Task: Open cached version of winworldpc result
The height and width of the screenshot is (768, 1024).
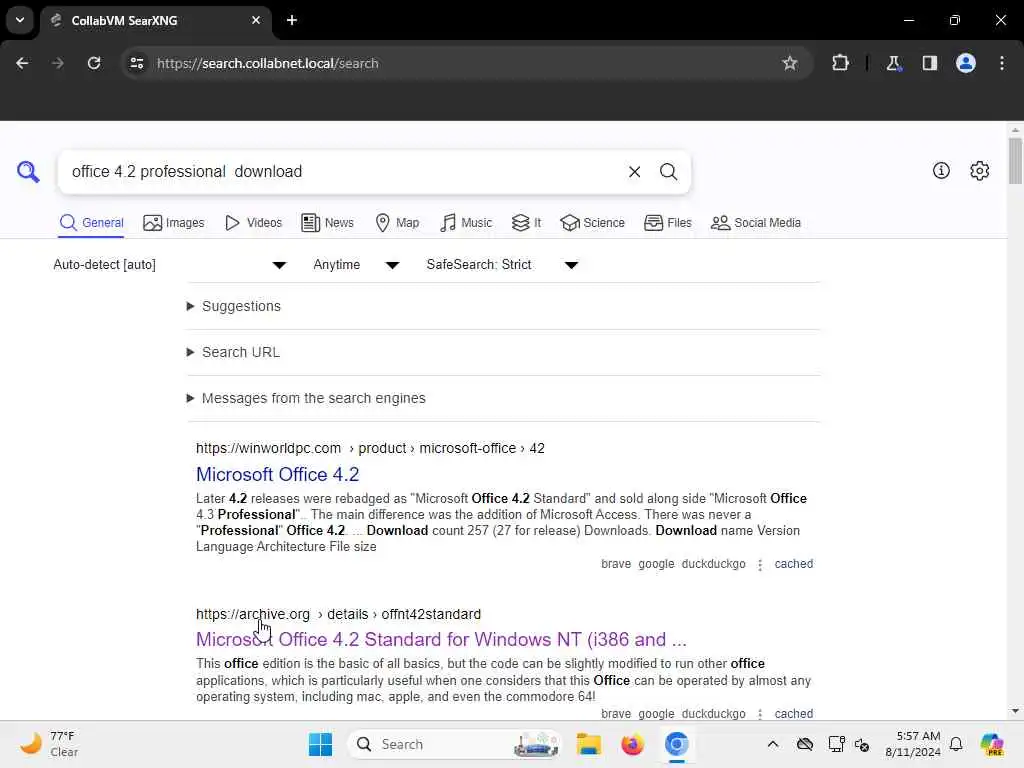Action: (x=793, y=564)
